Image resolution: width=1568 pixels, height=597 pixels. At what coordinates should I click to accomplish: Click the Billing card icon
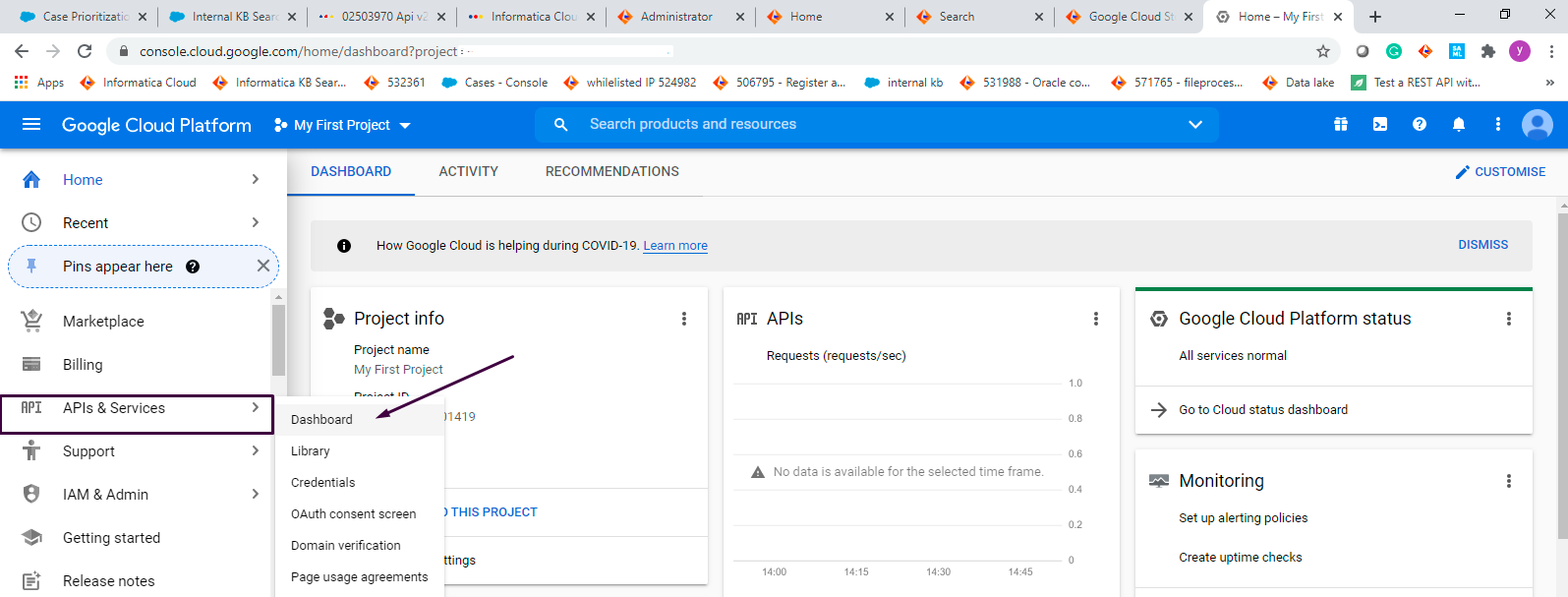[31, 364]
